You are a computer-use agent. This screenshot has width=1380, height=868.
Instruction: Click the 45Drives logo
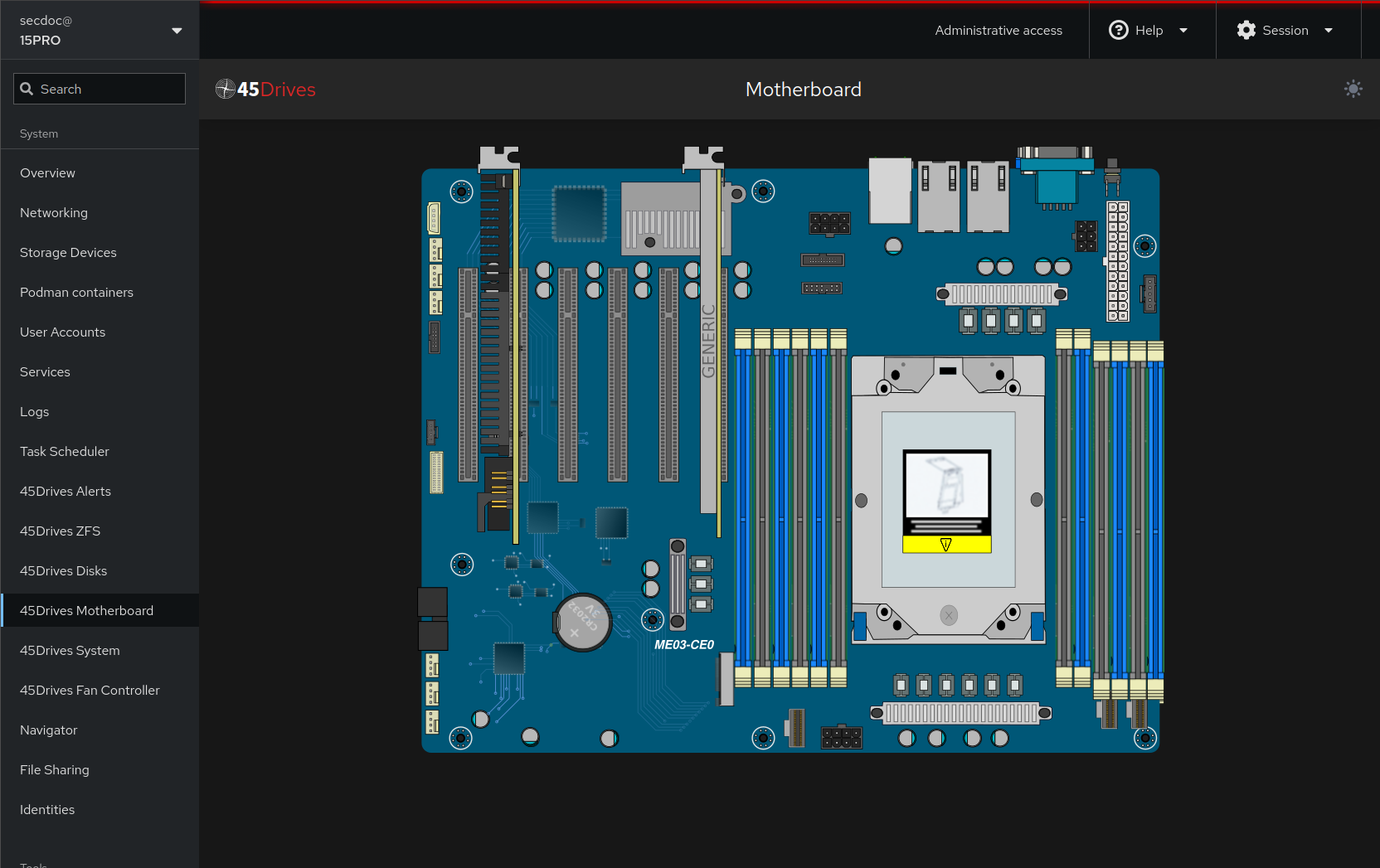[265, 90]
